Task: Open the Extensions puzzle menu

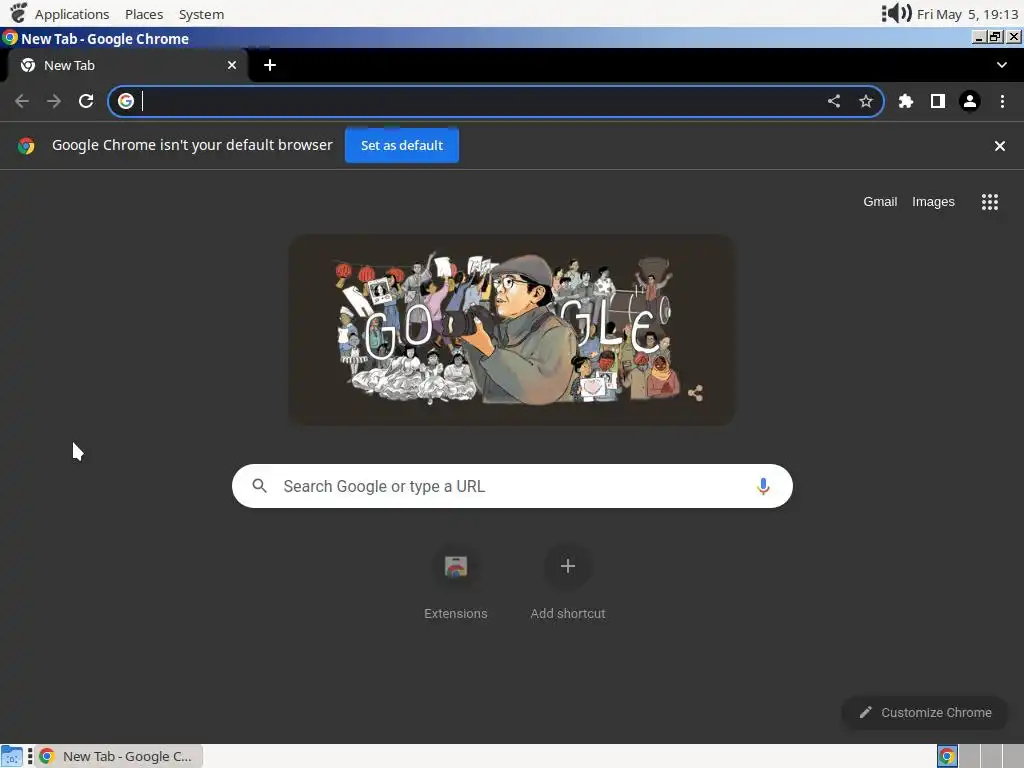Action: pos(906,101)
